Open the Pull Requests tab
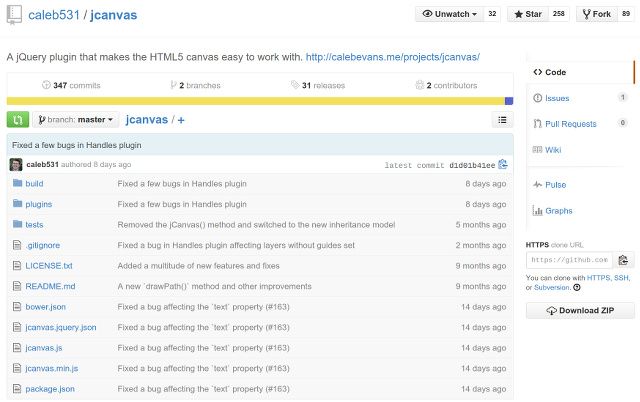The width and height of the screenshot is (640, 402). (571, 124)
